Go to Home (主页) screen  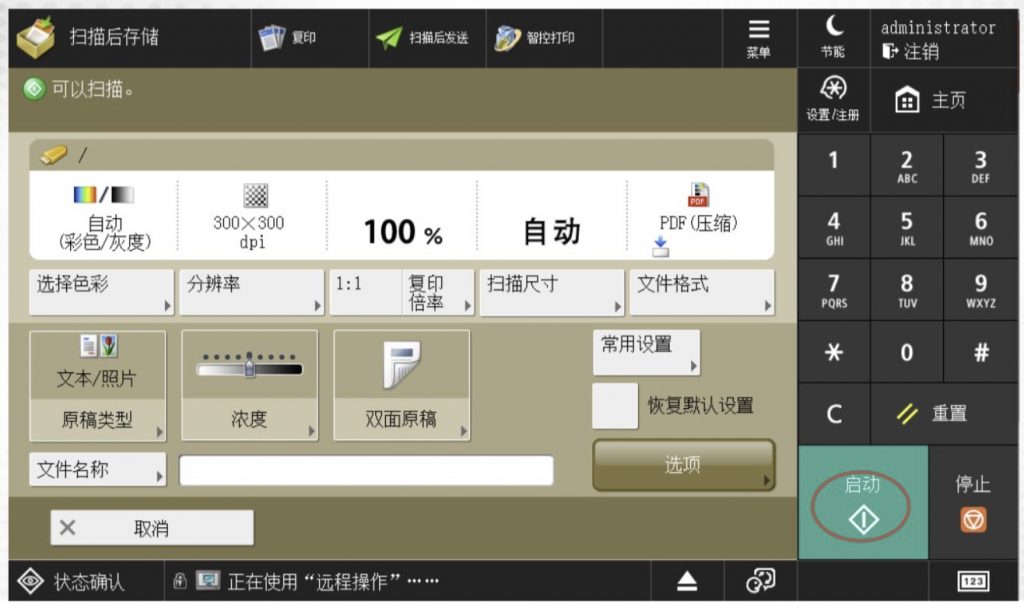(x=932, y=101)
